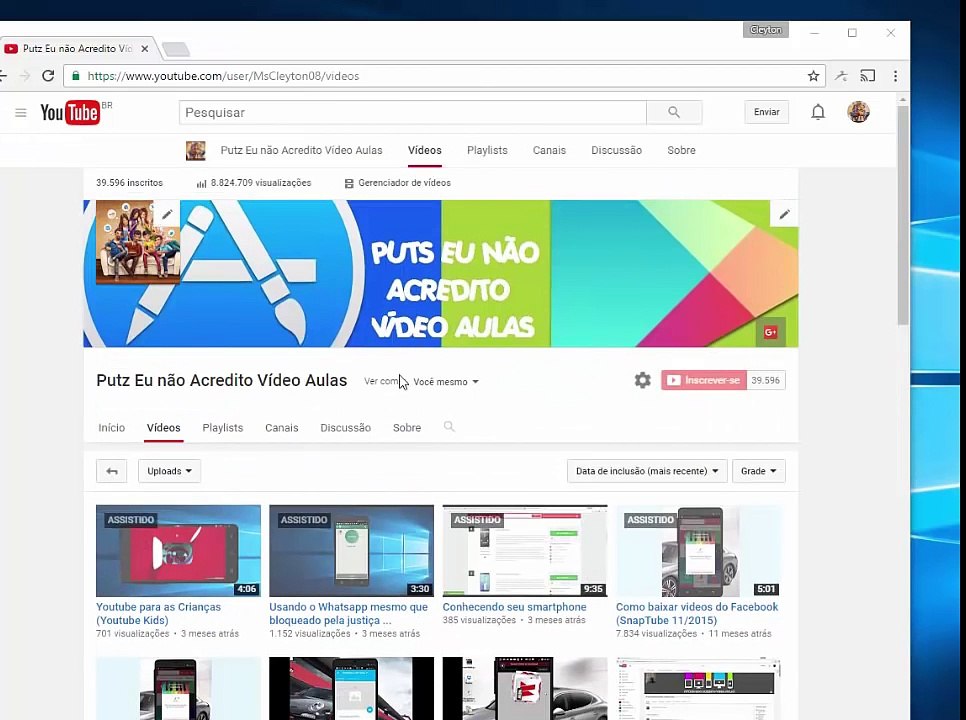Open the Grade view dropdown
Screen dimensions: 966x720
758,471
